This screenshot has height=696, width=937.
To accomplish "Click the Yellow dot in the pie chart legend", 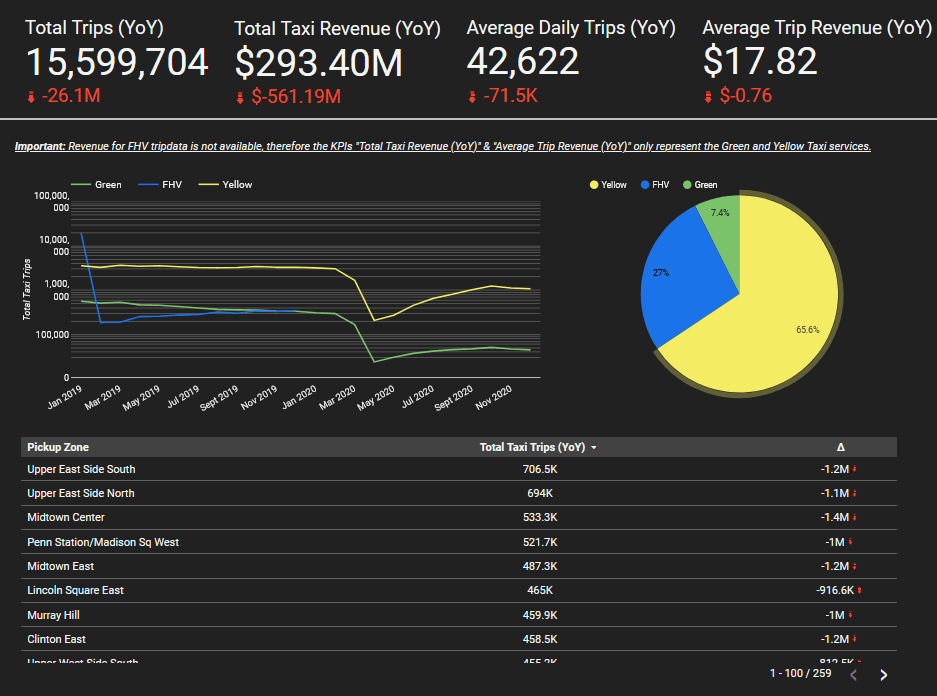I will click(x=592, y=184).
